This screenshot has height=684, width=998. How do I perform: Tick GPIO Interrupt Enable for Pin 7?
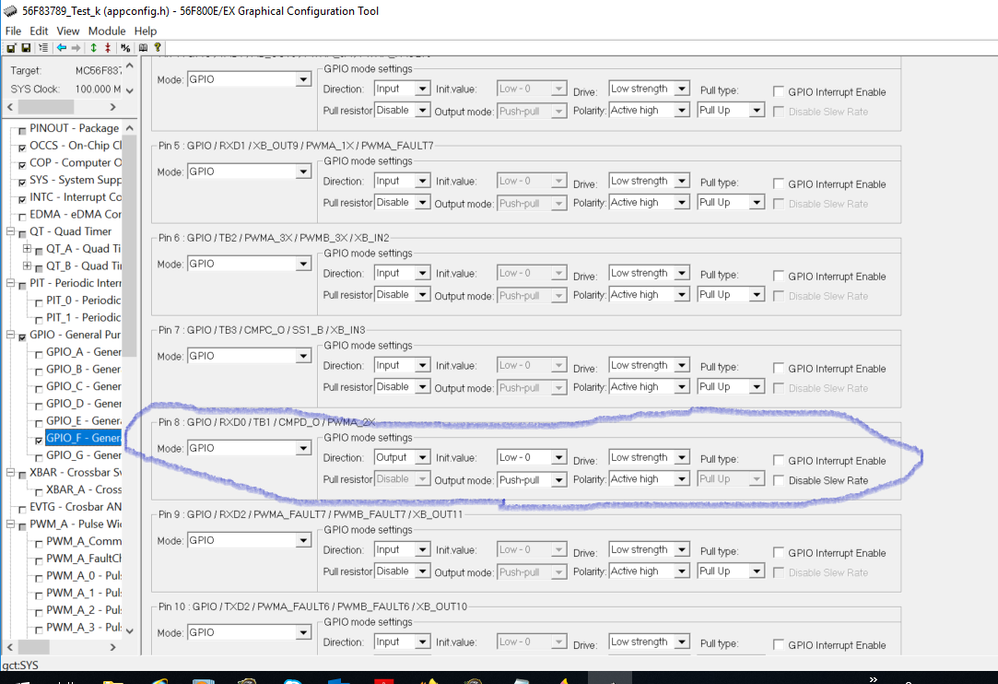(x=778, y=368)
